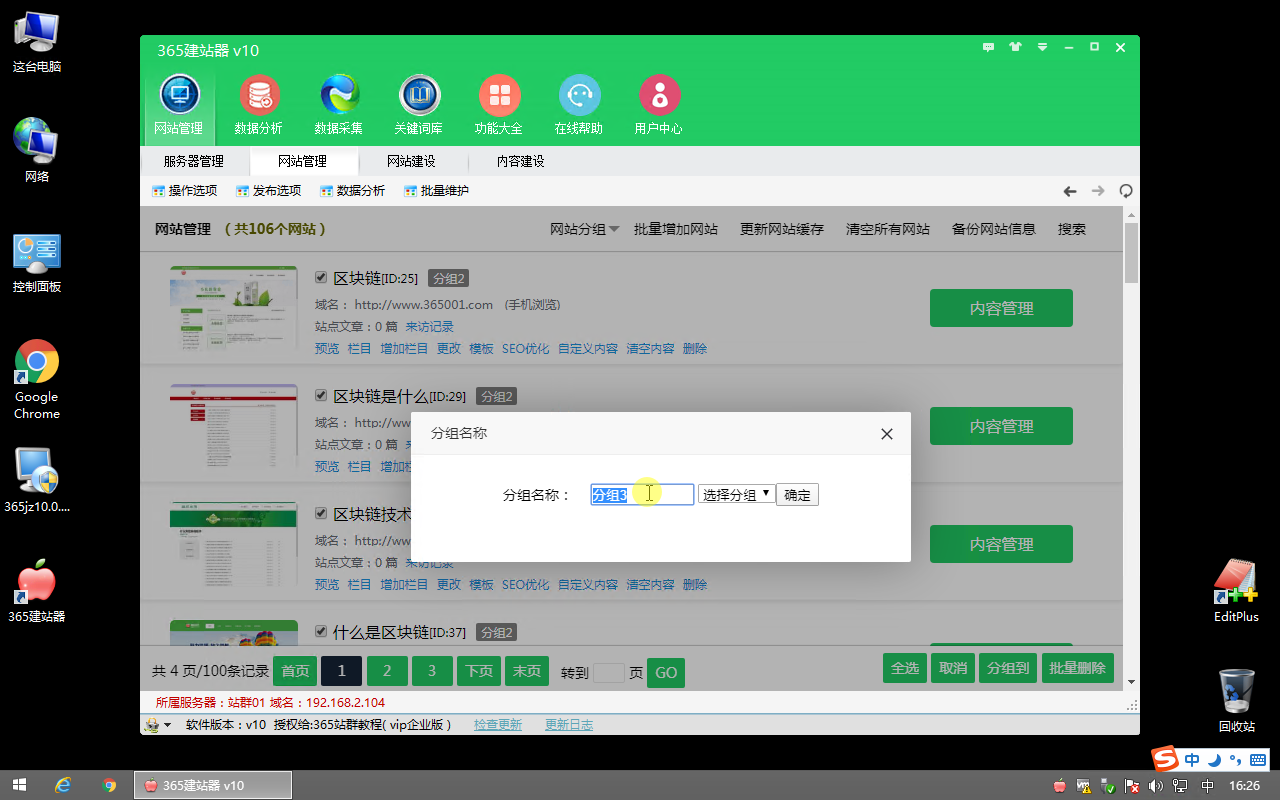1280x800 pixels.
Task: Open the 选择分组 dropdown in the dialog
Action: click(x=736, y=494)
